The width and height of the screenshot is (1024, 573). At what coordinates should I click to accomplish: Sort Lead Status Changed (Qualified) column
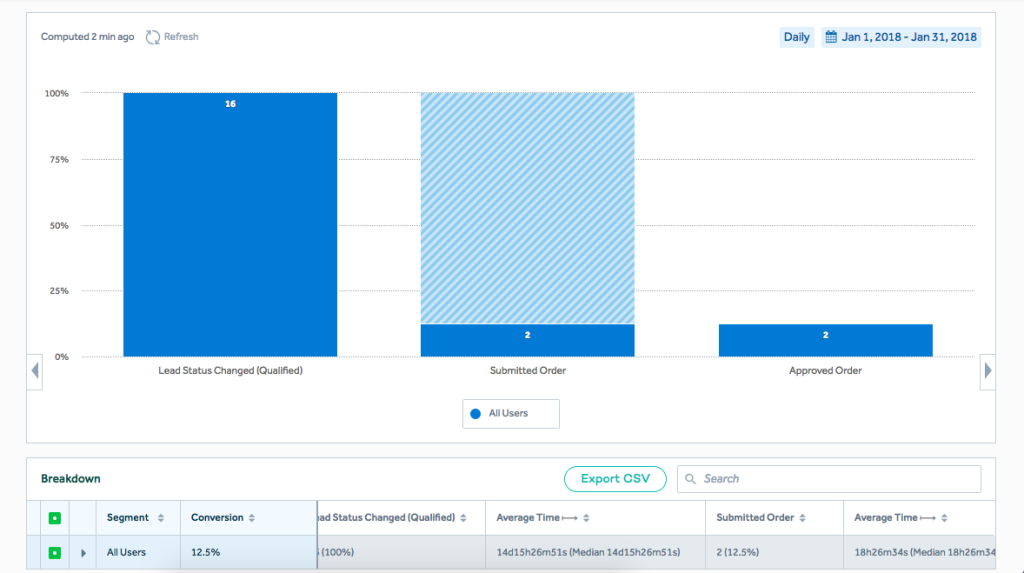pyautogui.click(x=463, y=517)
